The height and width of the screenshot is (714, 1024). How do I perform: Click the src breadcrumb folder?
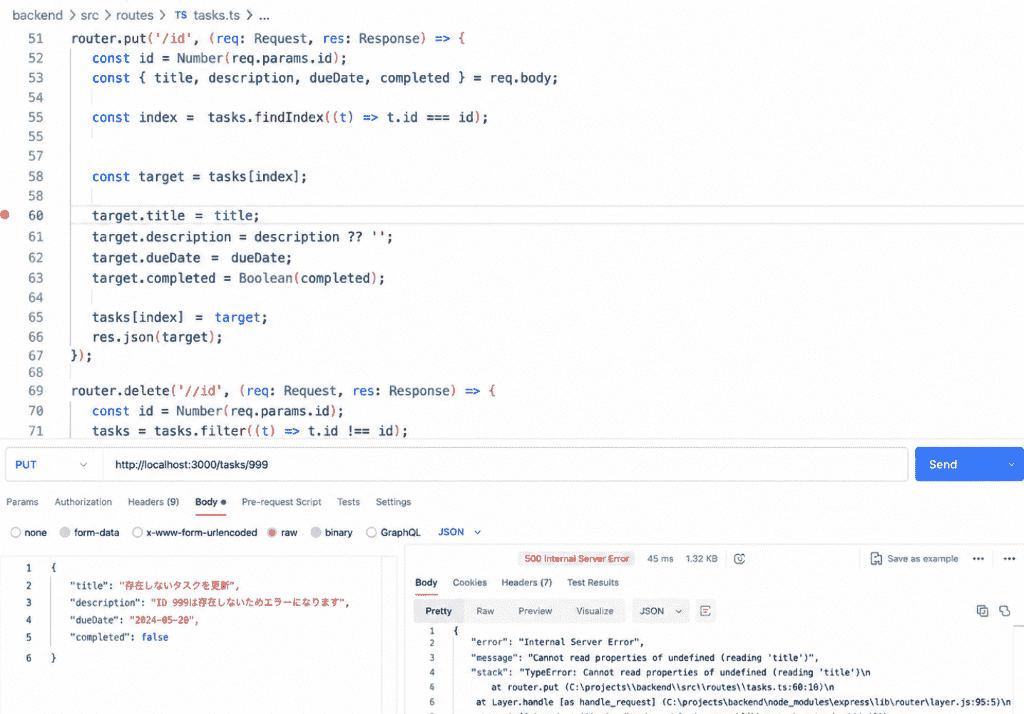pos(89,16)
